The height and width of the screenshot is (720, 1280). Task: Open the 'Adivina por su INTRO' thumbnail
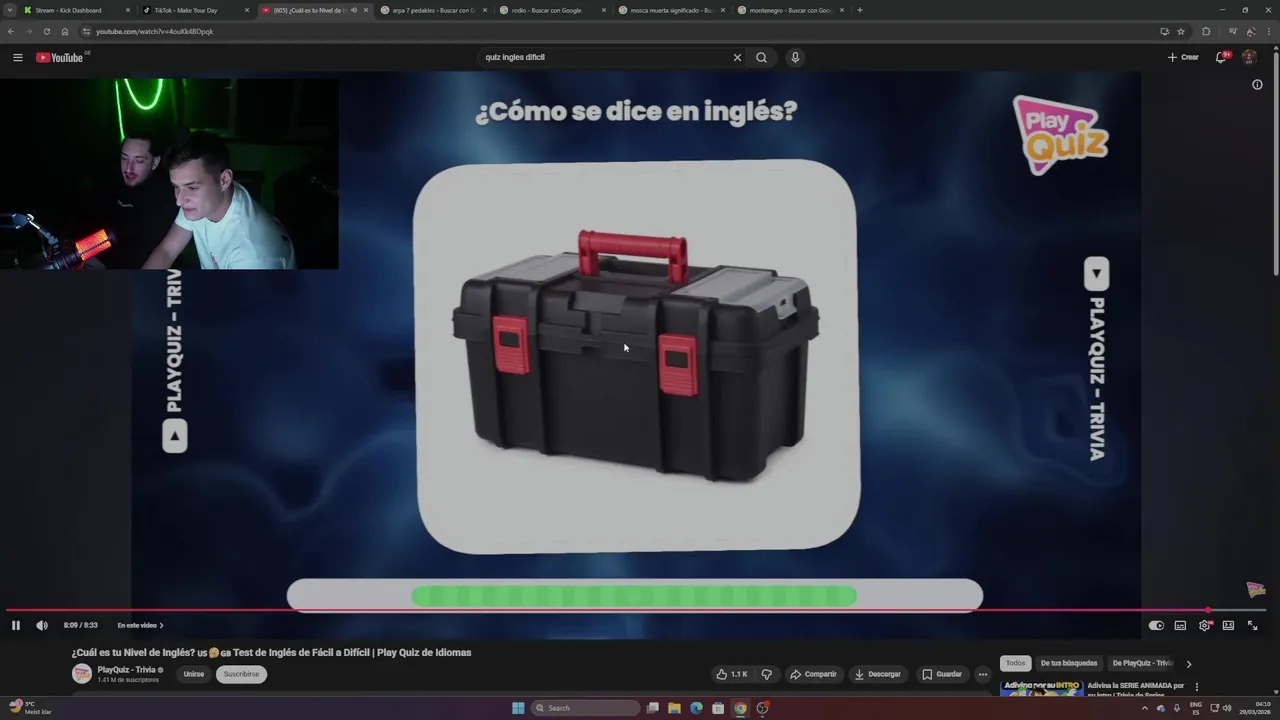point(1041,690)
